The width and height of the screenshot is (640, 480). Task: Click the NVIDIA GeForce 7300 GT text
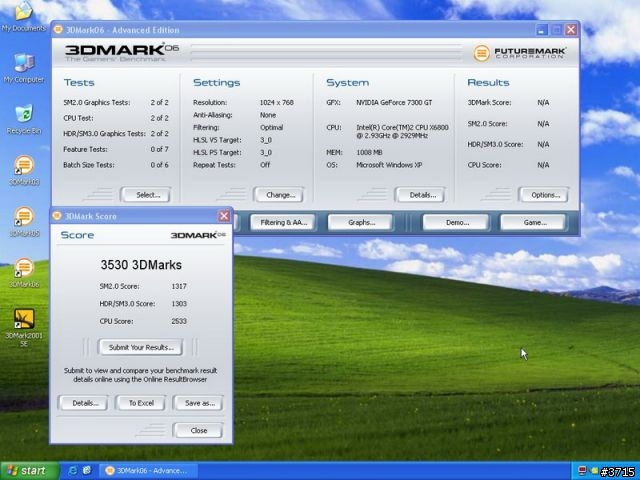(394, 102)
